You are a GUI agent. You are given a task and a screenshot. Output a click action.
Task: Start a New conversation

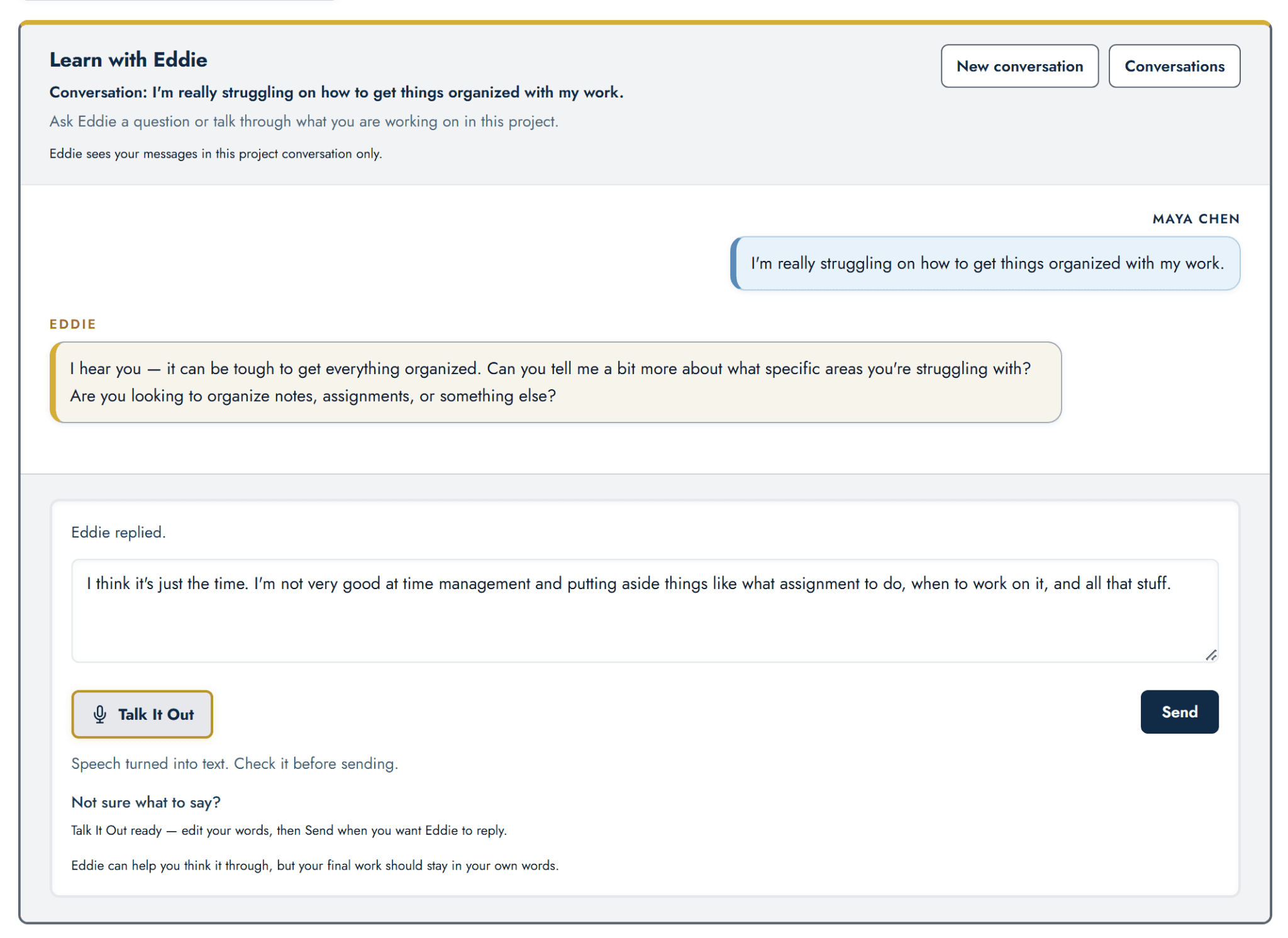[x=1019, y=66]
